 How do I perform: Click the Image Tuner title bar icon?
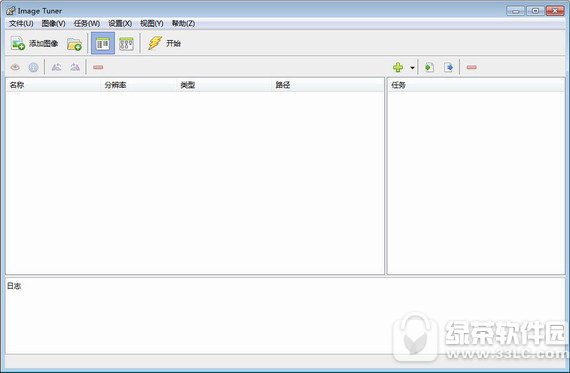[11, 11]
